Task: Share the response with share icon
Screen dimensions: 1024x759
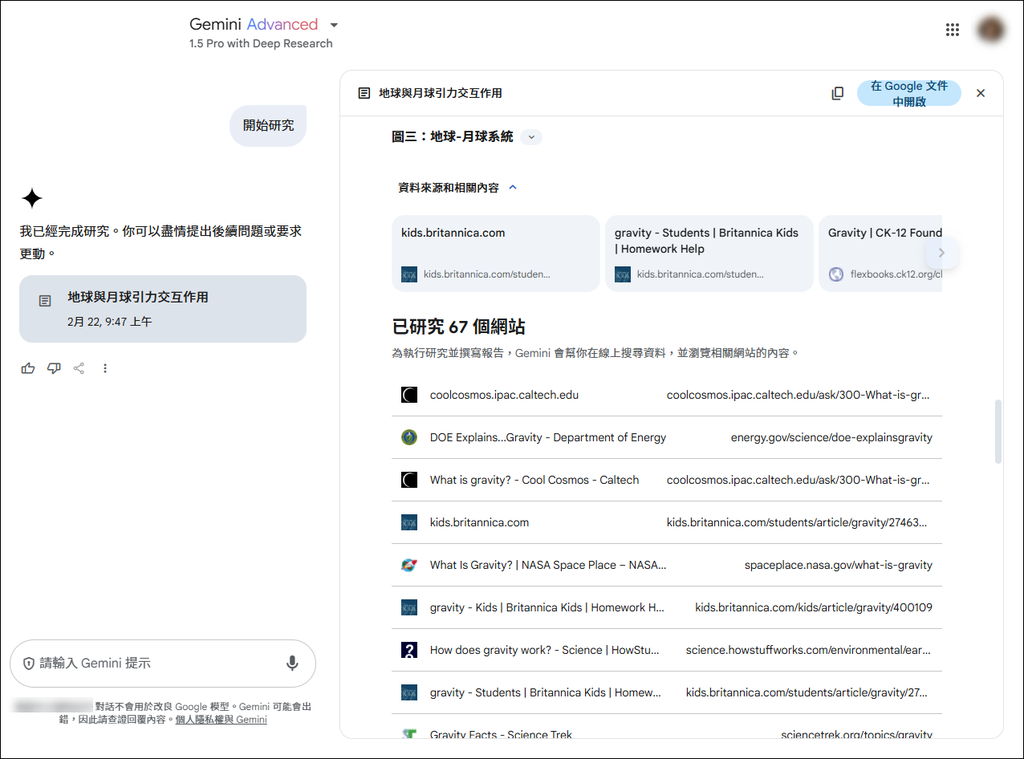Action: click(79, 368)
